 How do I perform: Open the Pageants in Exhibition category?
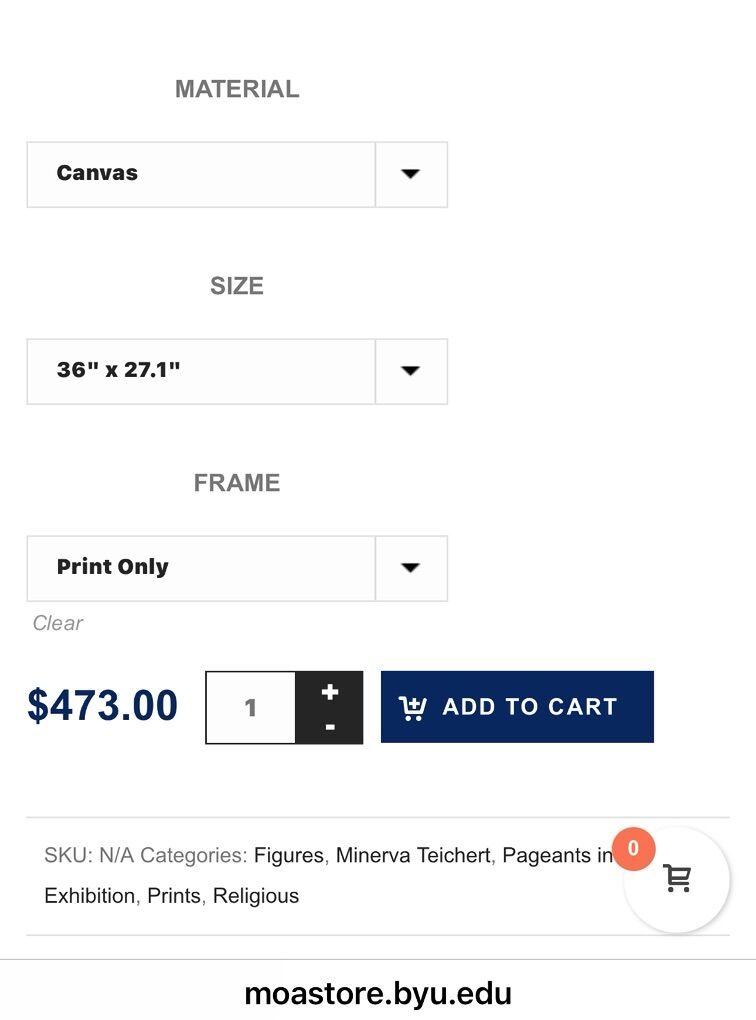tap(556, 856)
